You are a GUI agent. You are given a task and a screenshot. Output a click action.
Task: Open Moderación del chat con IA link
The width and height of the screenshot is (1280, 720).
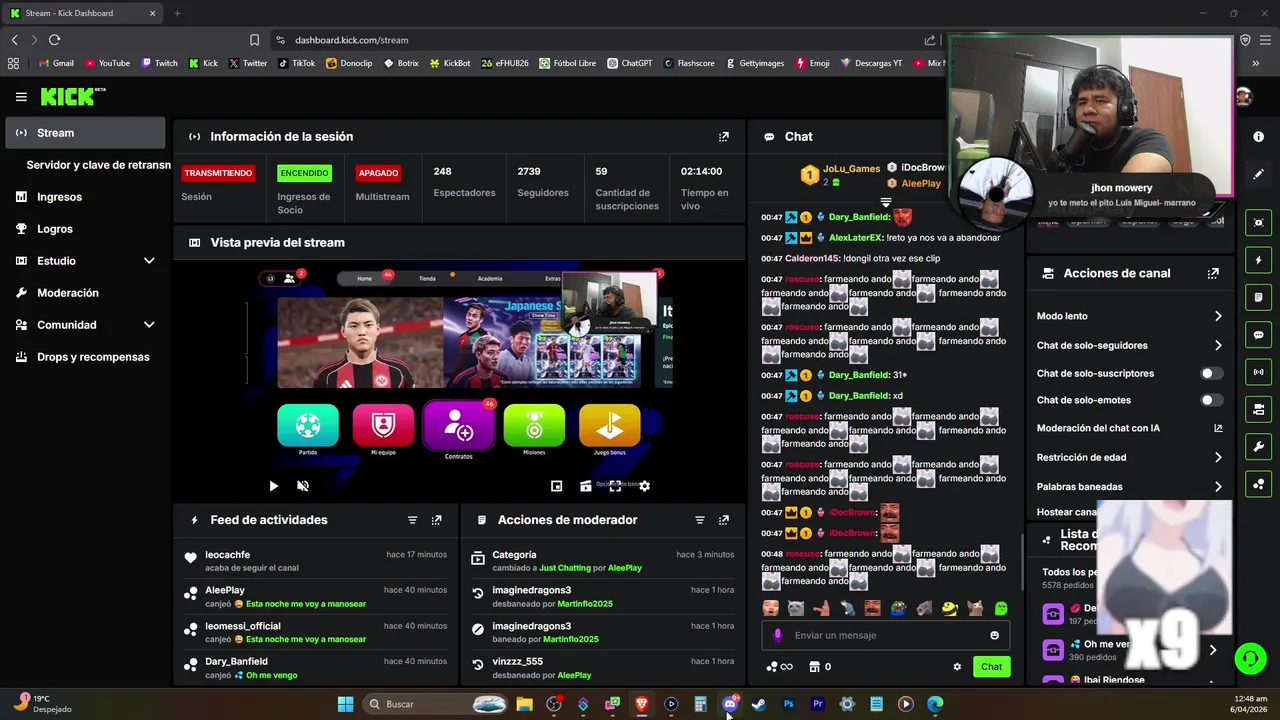[x=1218, y=428]
